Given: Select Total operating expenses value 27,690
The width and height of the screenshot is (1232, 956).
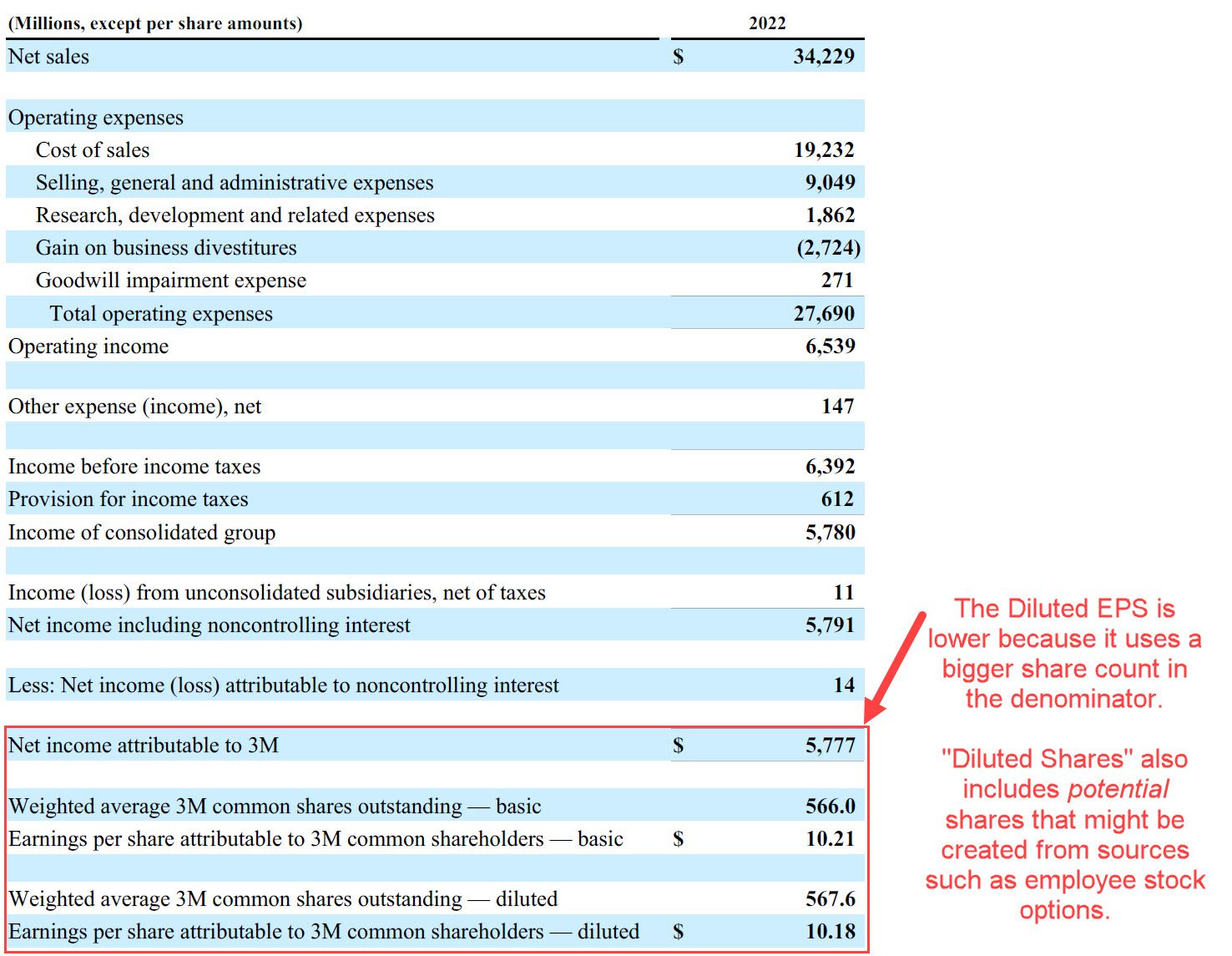Looking at the screenshot, I should point(823,314).
